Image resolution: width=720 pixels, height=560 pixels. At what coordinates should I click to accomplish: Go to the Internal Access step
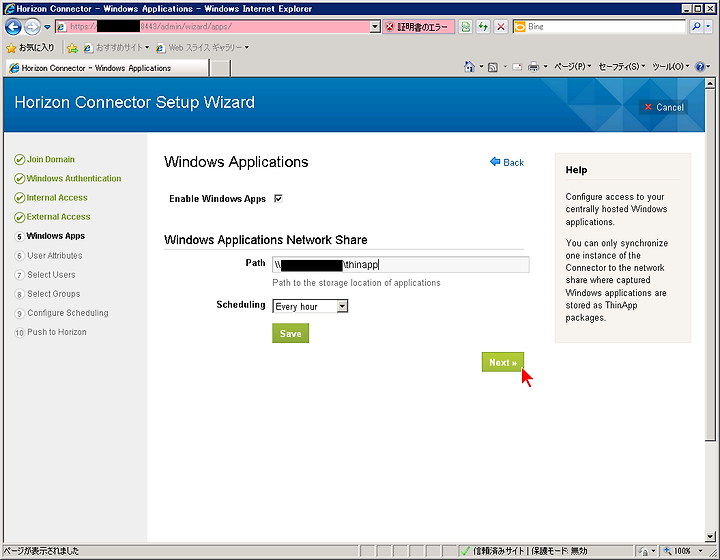(x=57, y=197)
